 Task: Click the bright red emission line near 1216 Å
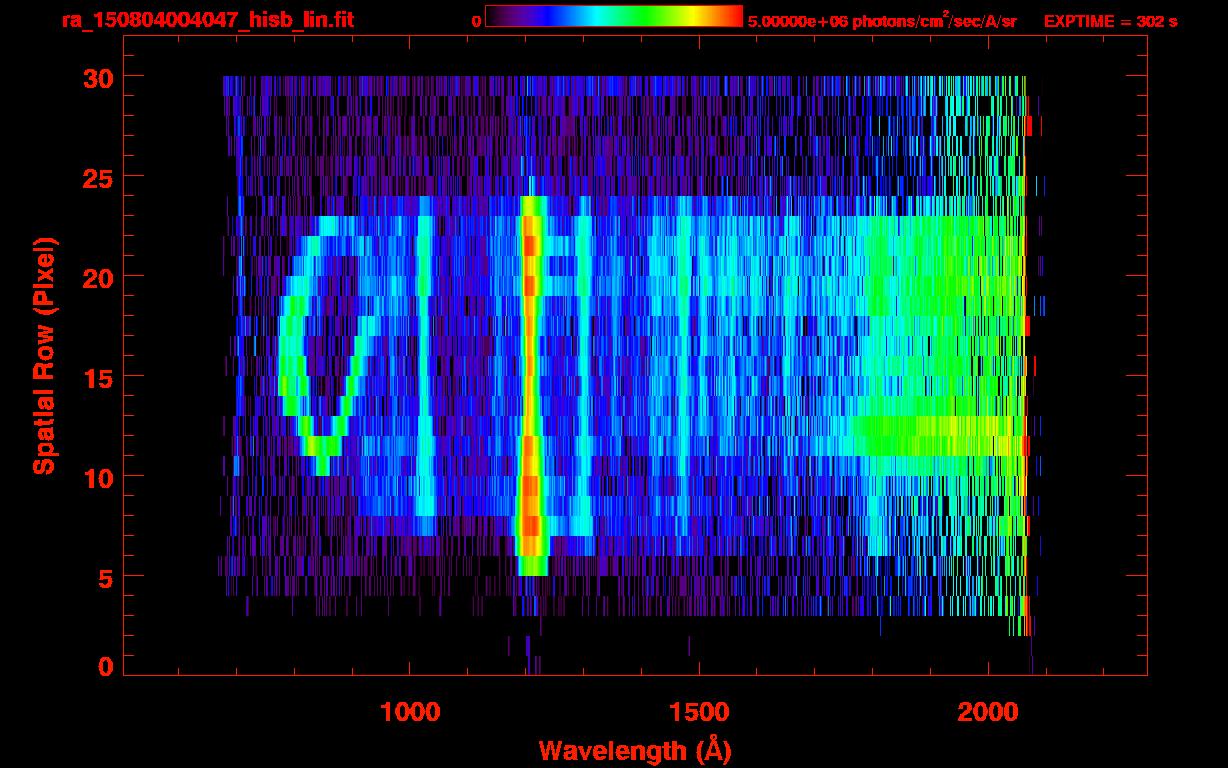(x=530, y=385)
